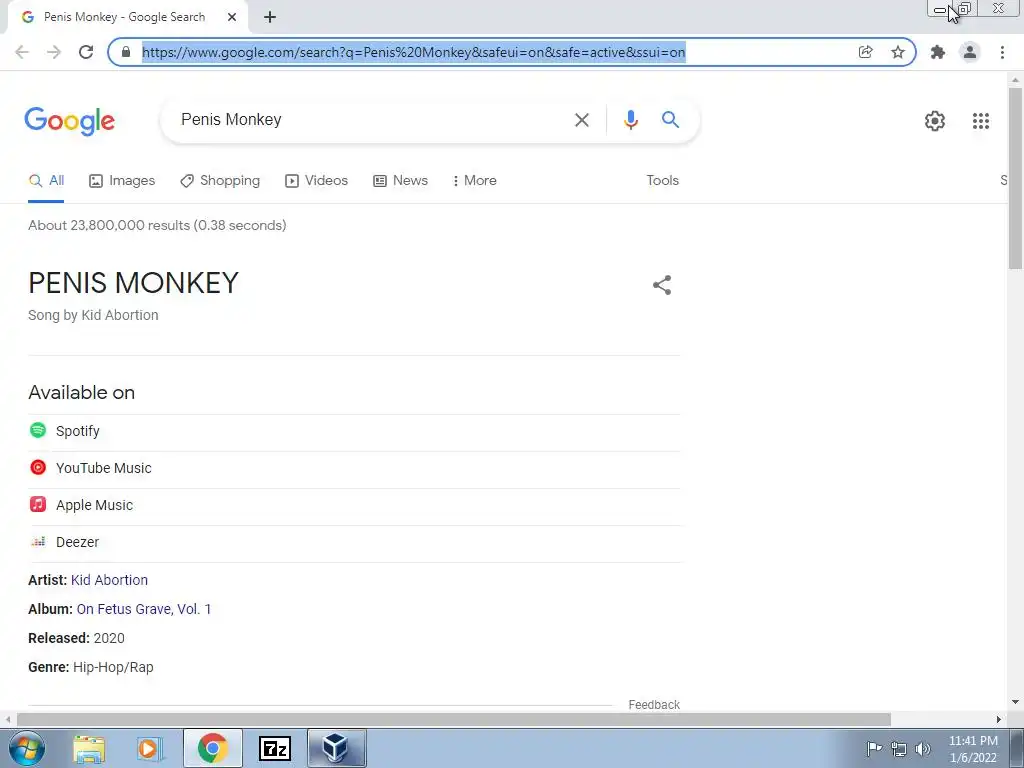Click the padlock site info icon
Image resolution: width=1024 pixels, height=768 pixels.
point(126,52)
